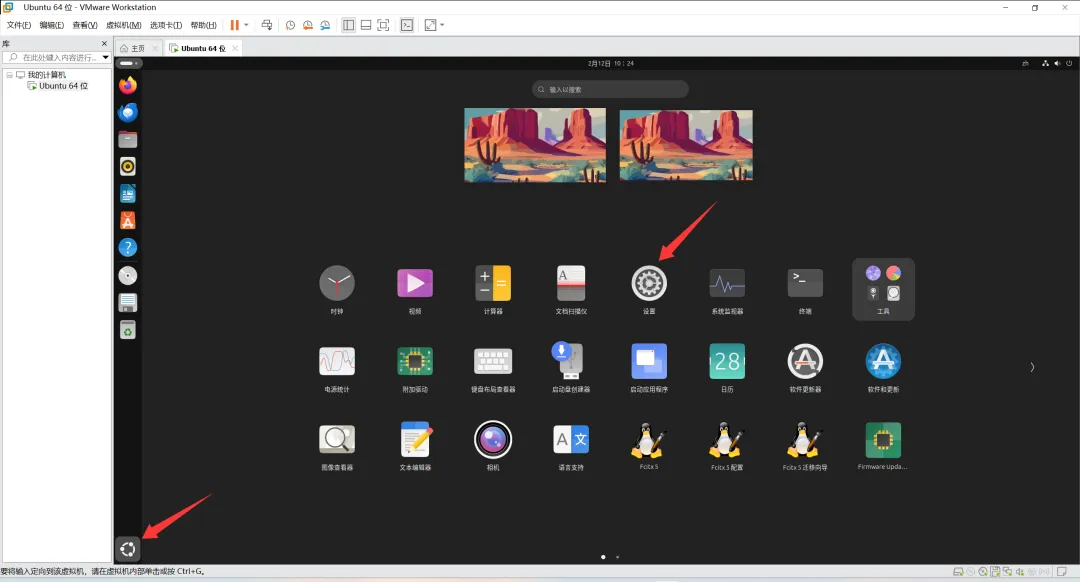This screenshot has width=1080, height=582.
Task: Click the send Ctrl+Alt+Del toolbar icon
Action: (x=267, y=25)
